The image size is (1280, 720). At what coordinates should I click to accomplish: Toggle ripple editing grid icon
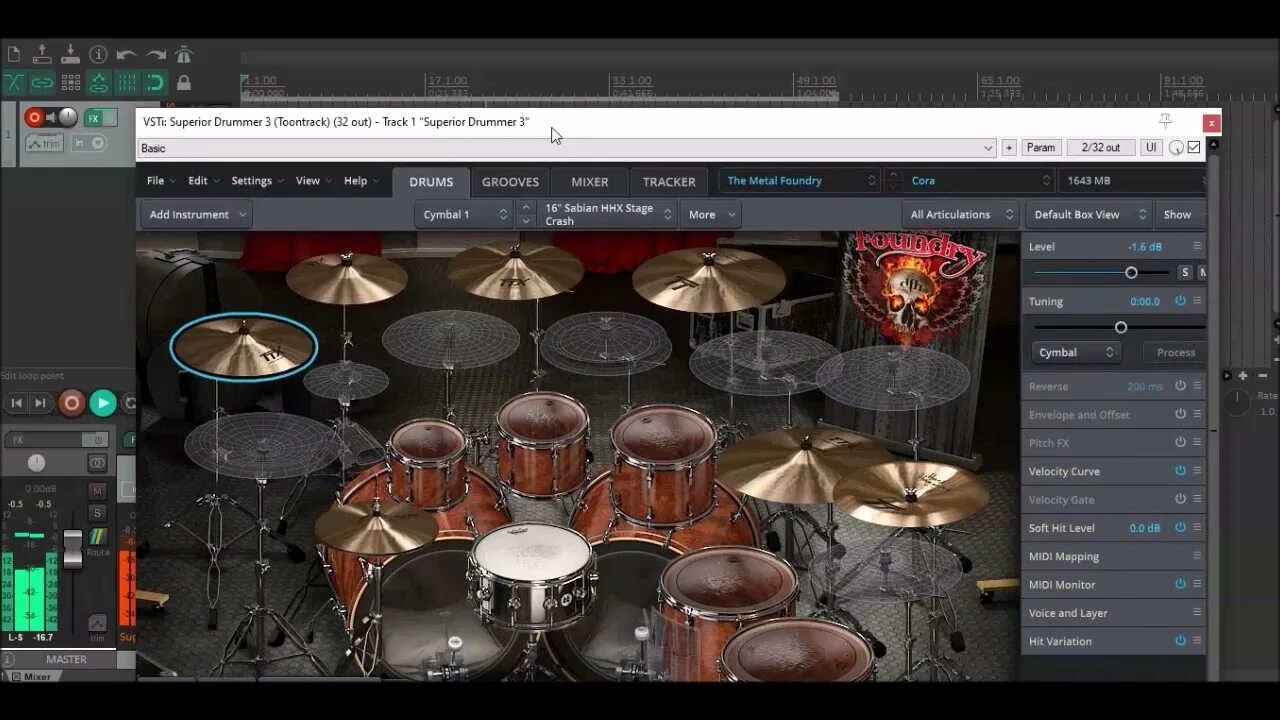[70, 82]
